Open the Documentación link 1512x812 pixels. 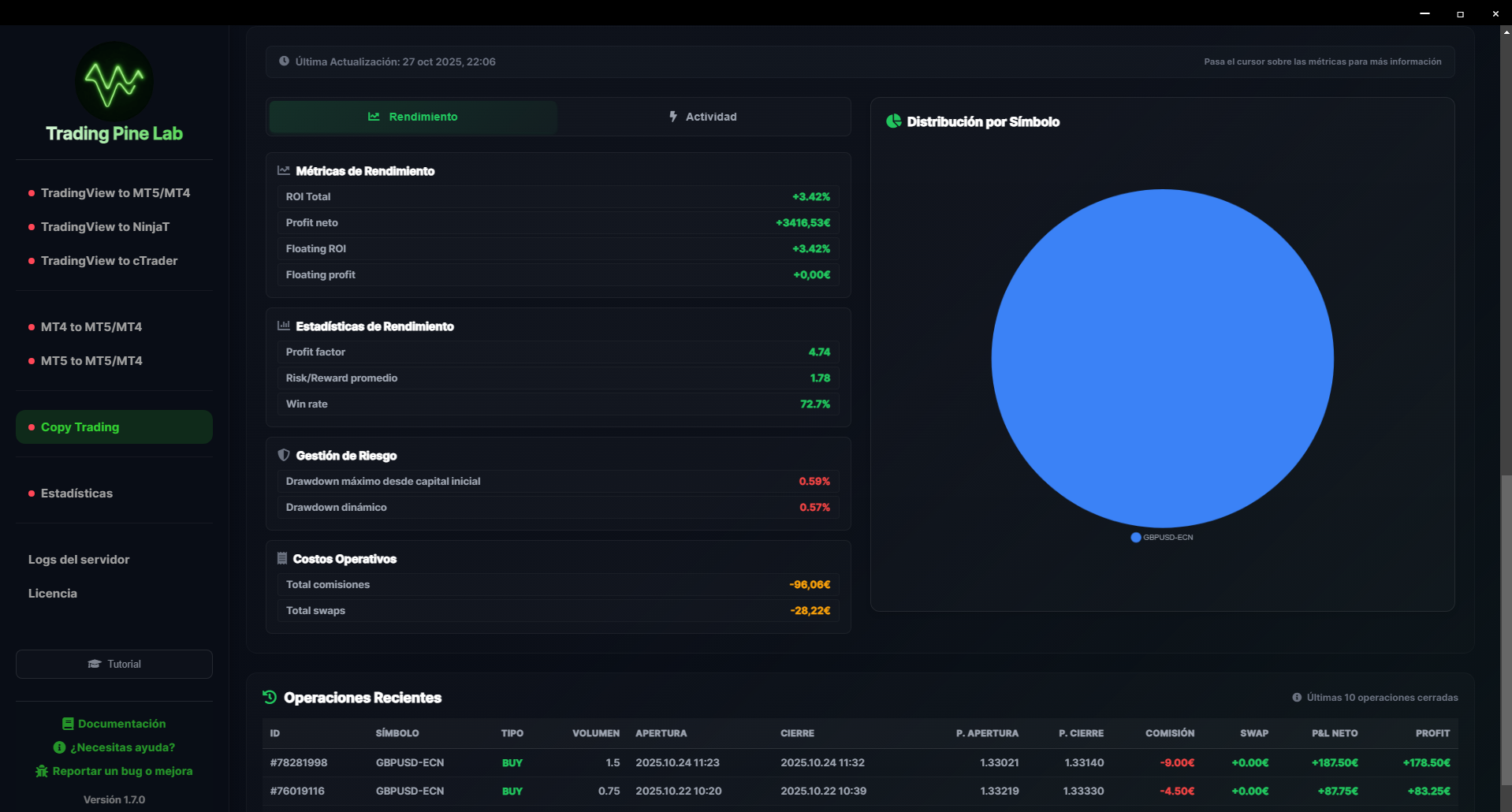pyautogui.click(x=114, y=724)
